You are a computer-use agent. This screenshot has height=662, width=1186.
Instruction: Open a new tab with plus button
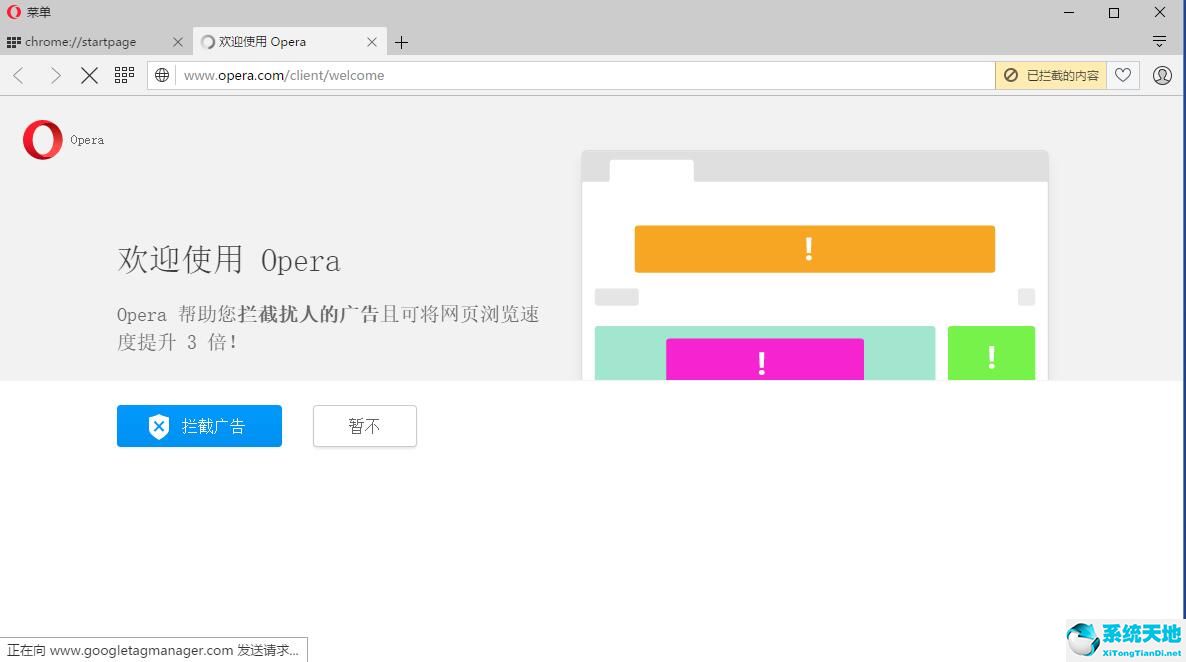pyautogui.click(x=402, y=42)
